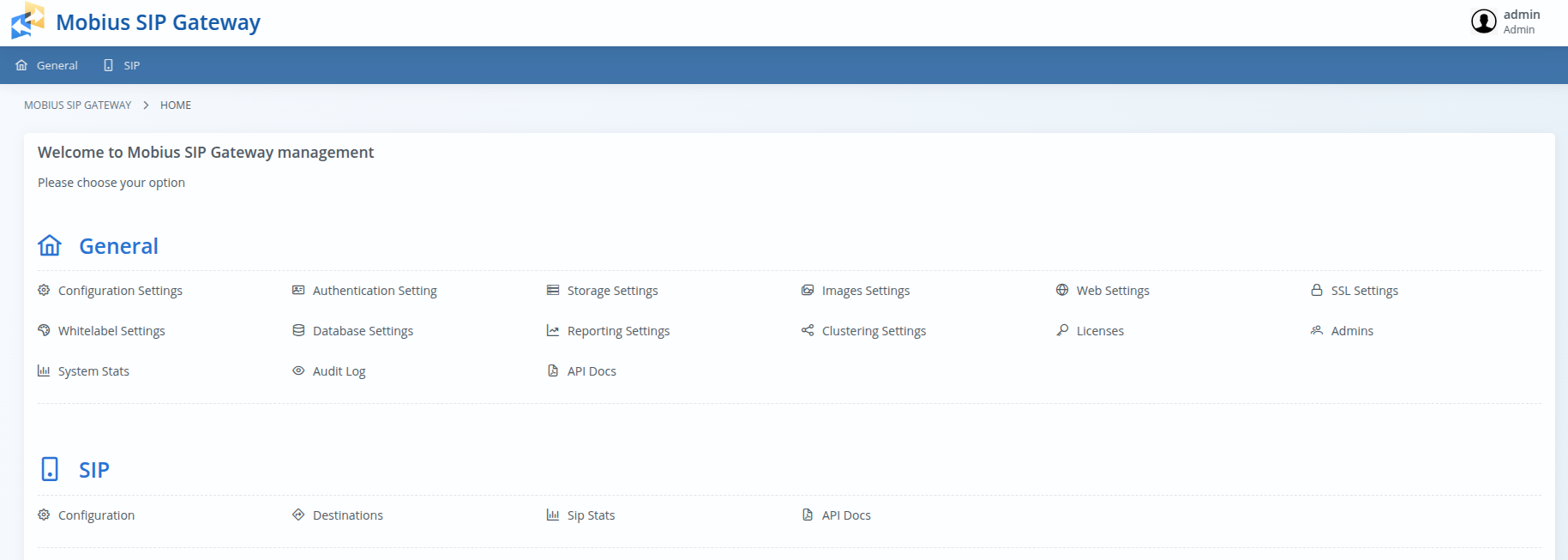Open the admin user dropdown
The height and width of the screenshot is (560, 1568).
[1505, 21]
